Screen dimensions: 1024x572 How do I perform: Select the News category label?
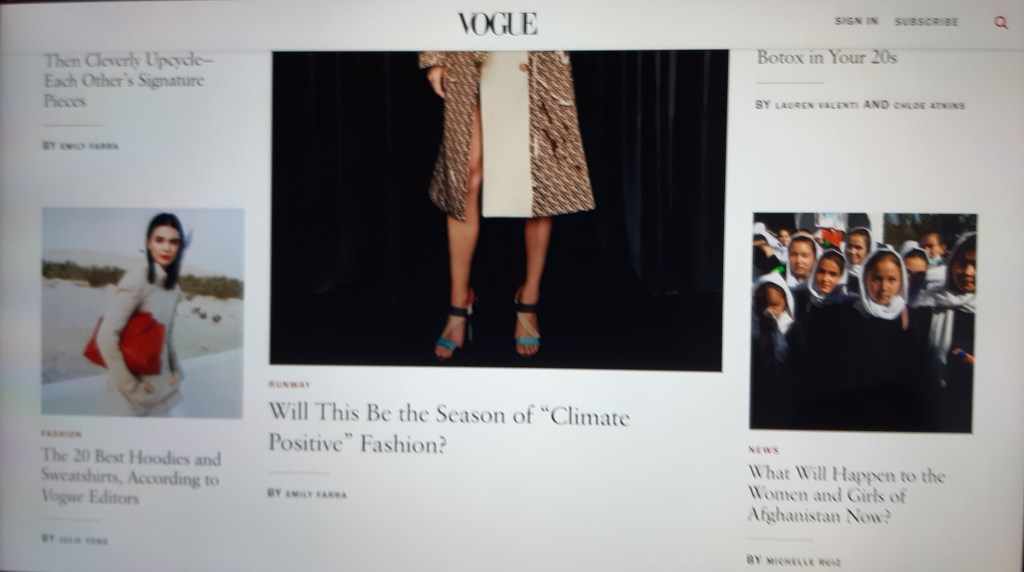coord(763,450)
